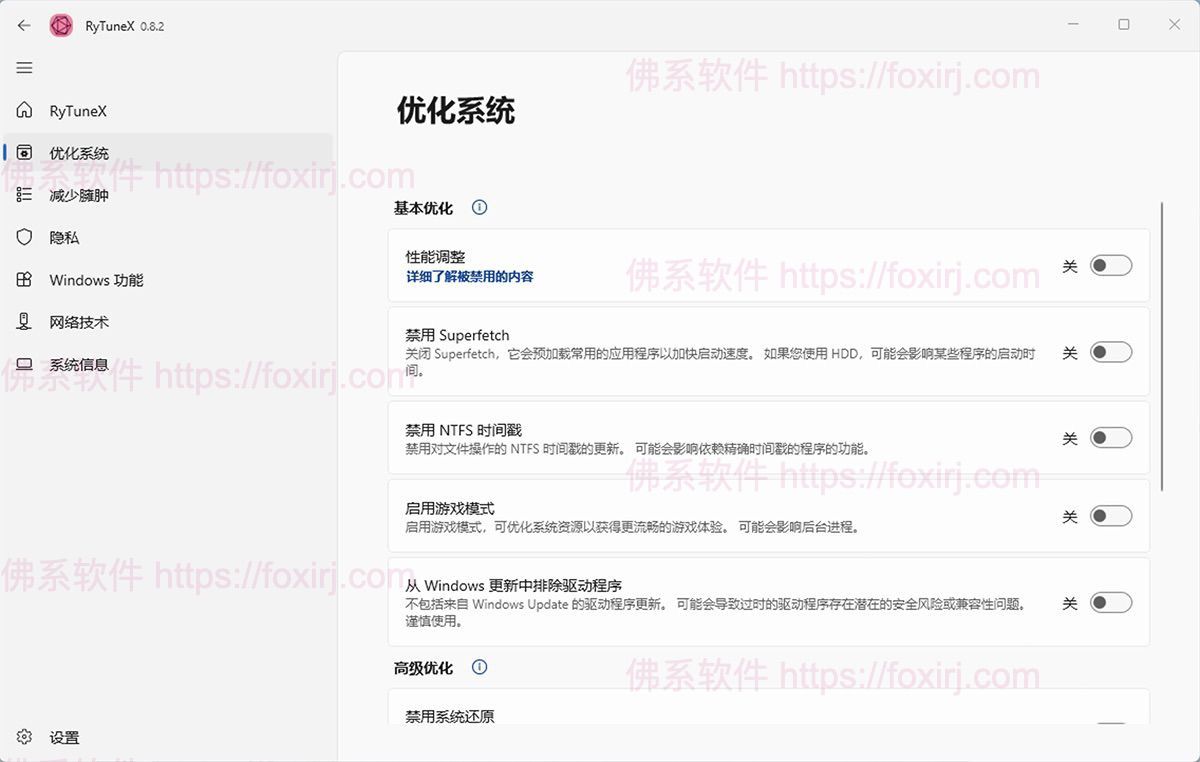Click the 设置 gear icon
This screenshot has width=1200, height=762.
coord(24,737)
